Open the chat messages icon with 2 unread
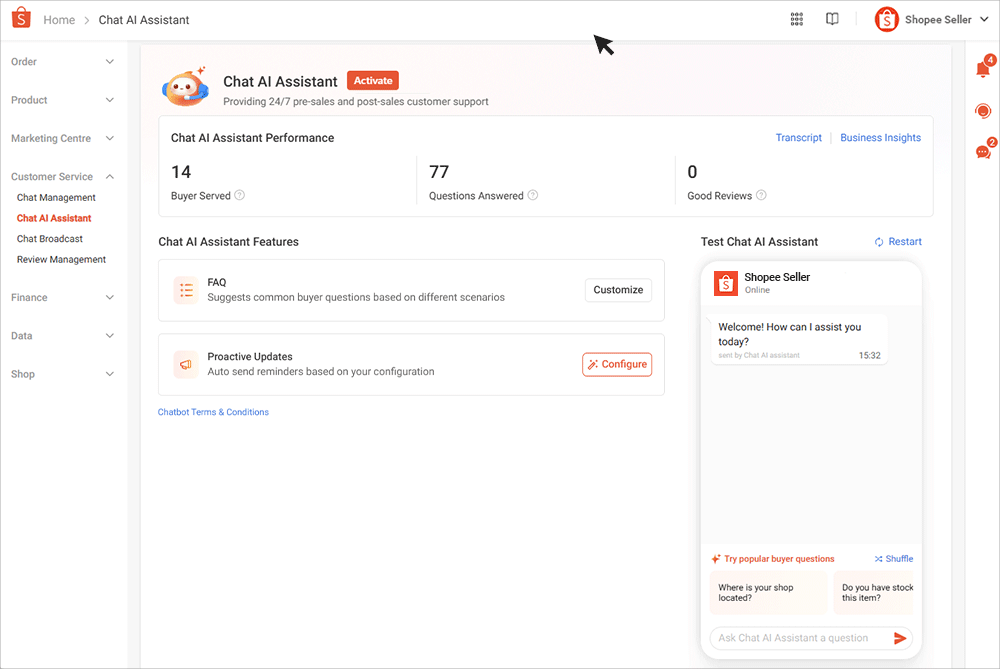 coord(982,150)
